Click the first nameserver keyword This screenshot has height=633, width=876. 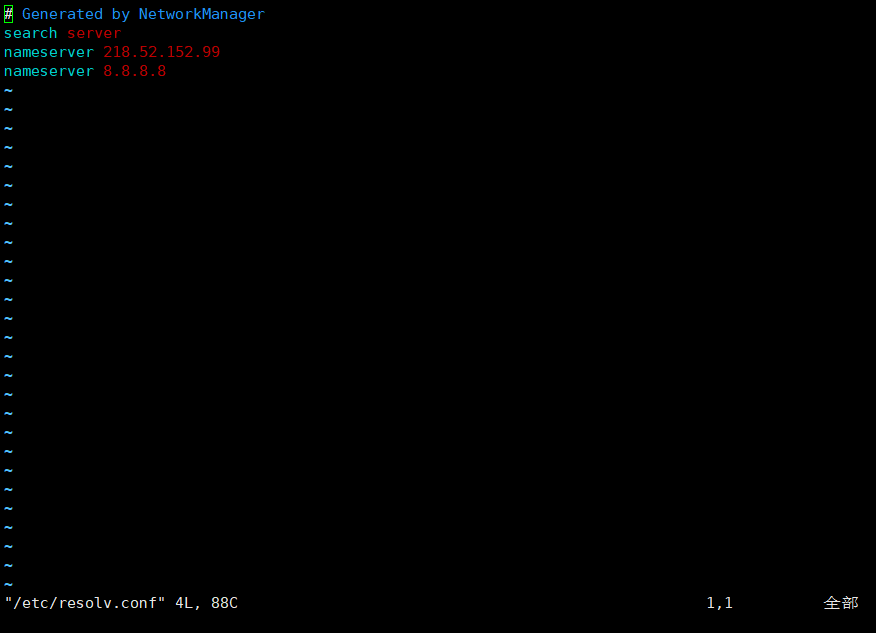[x=49, y=53]
